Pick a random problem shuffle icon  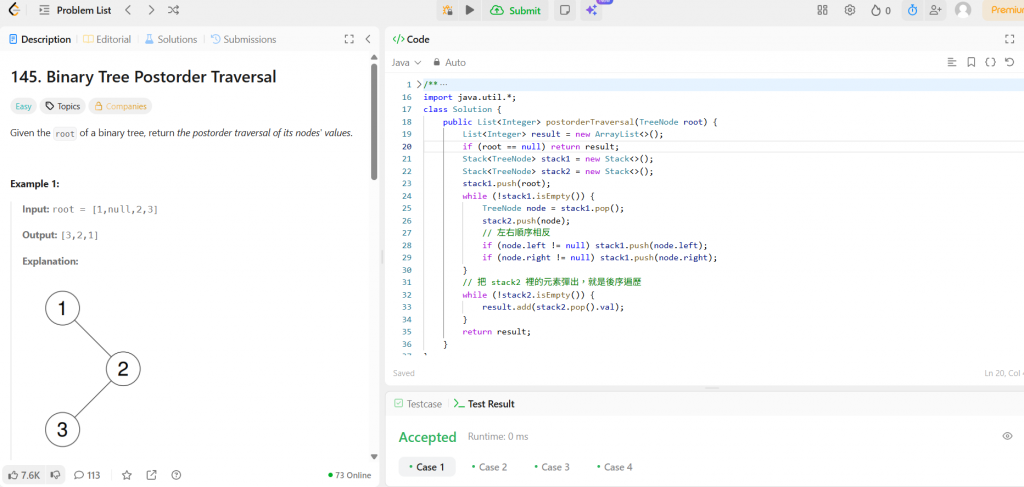pyautogui.click(x=174, y=10)
